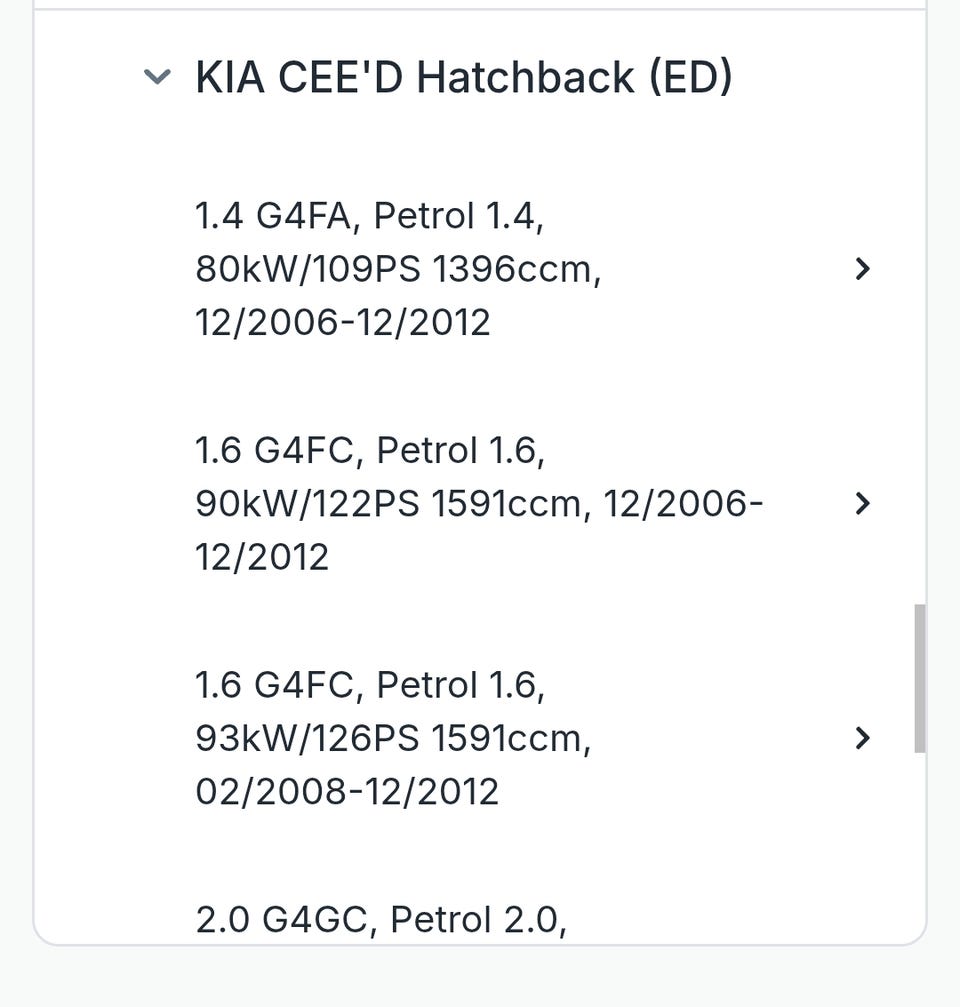
Task: Click the 93kW/126PS 1591ccm power text
Action: pos(393,738)
